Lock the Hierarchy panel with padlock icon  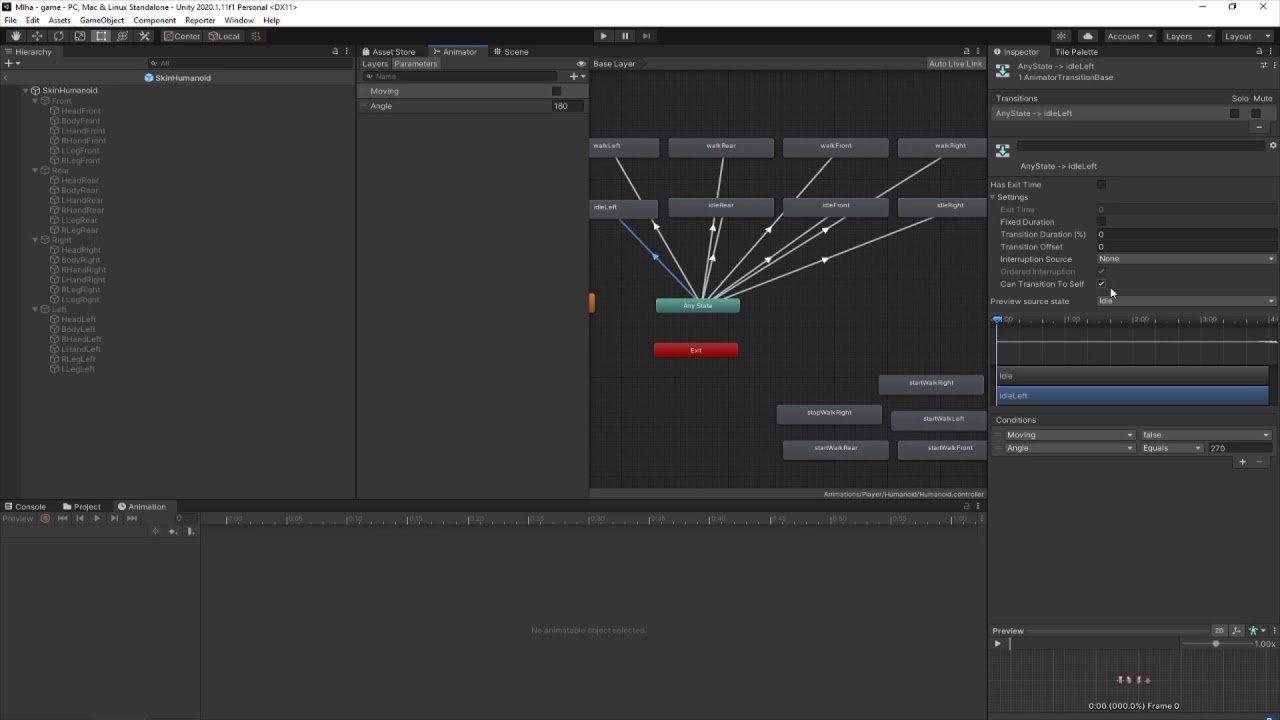[x=335, y=52]
